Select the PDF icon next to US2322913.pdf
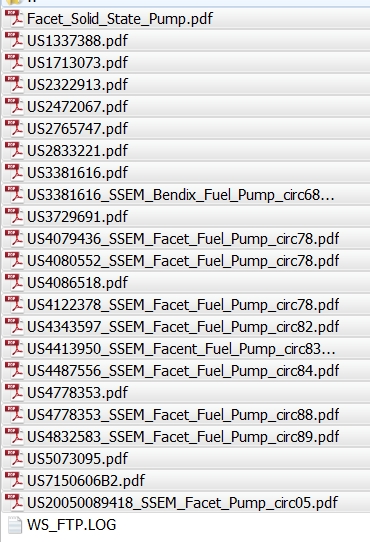 pos(14,84)
